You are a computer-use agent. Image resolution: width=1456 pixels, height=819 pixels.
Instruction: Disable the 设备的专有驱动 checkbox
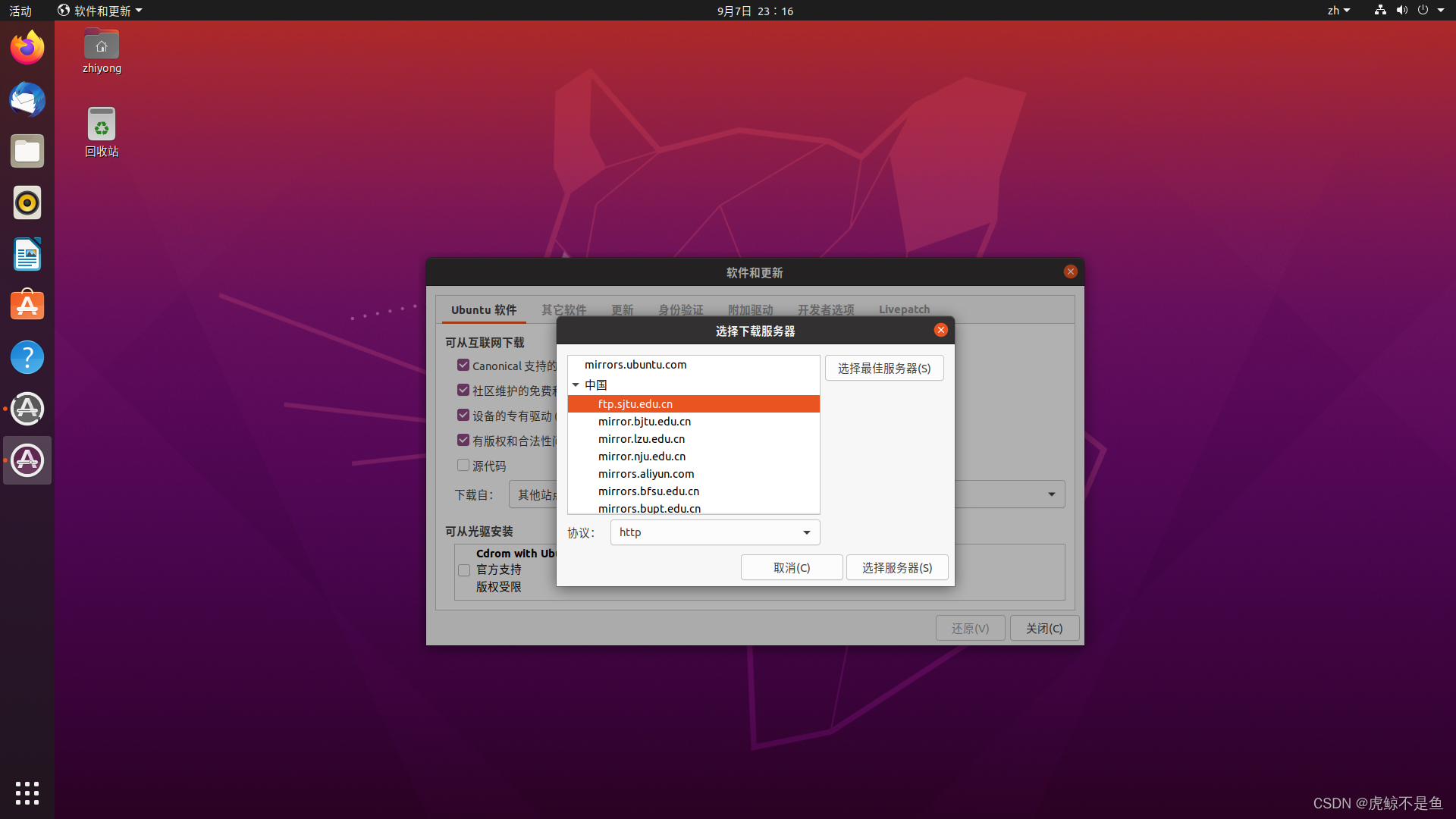click(x=463, y=415)
